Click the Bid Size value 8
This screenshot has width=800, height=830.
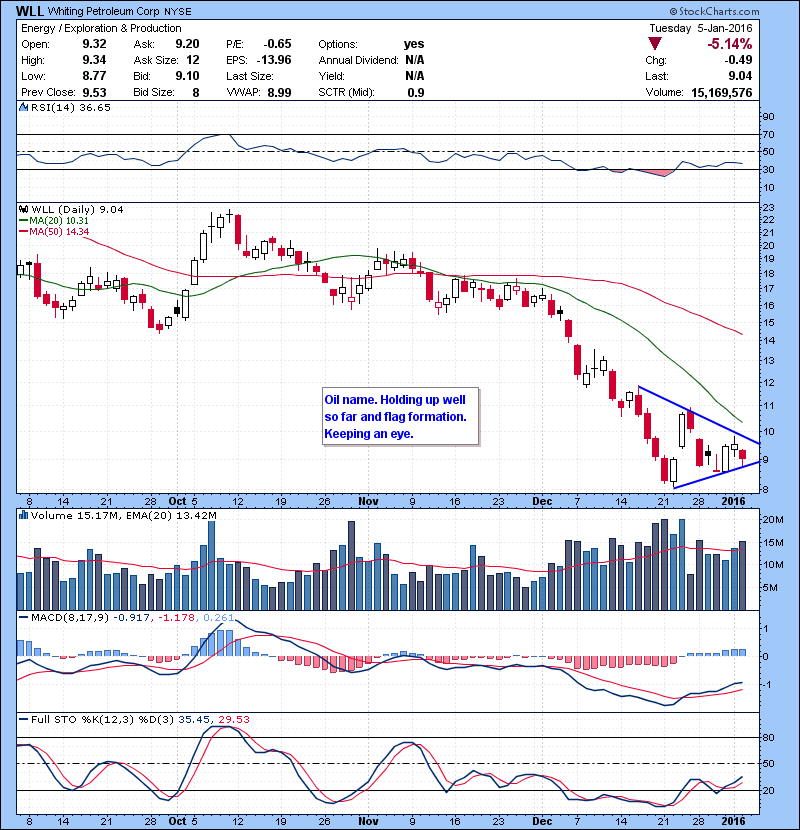click(x=196, y=92)
